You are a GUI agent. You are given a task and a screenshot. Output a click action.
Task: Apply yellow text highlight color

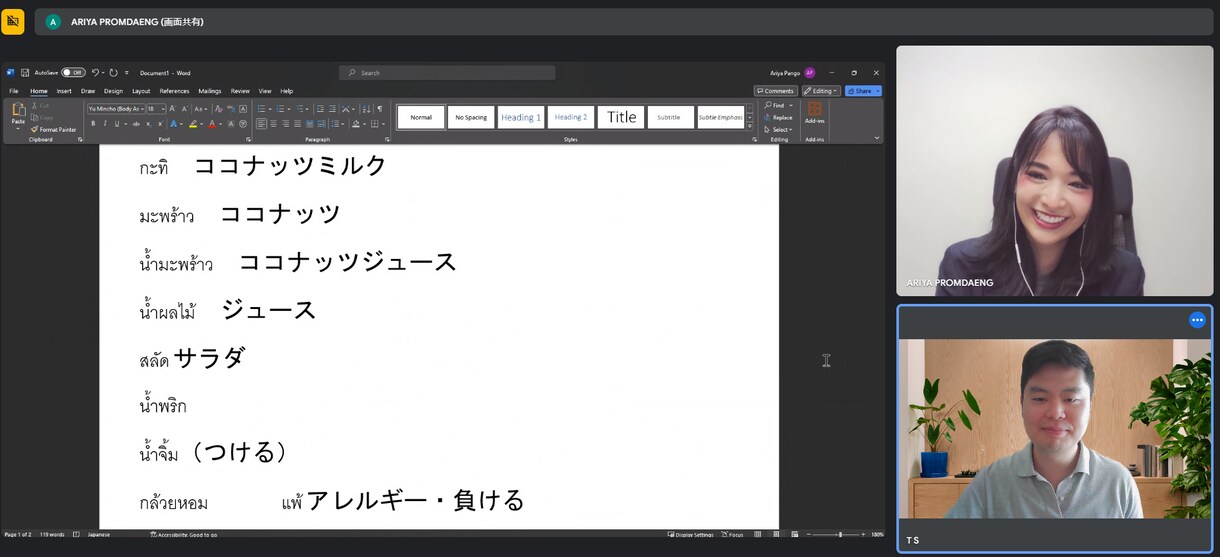pos(195,124)
